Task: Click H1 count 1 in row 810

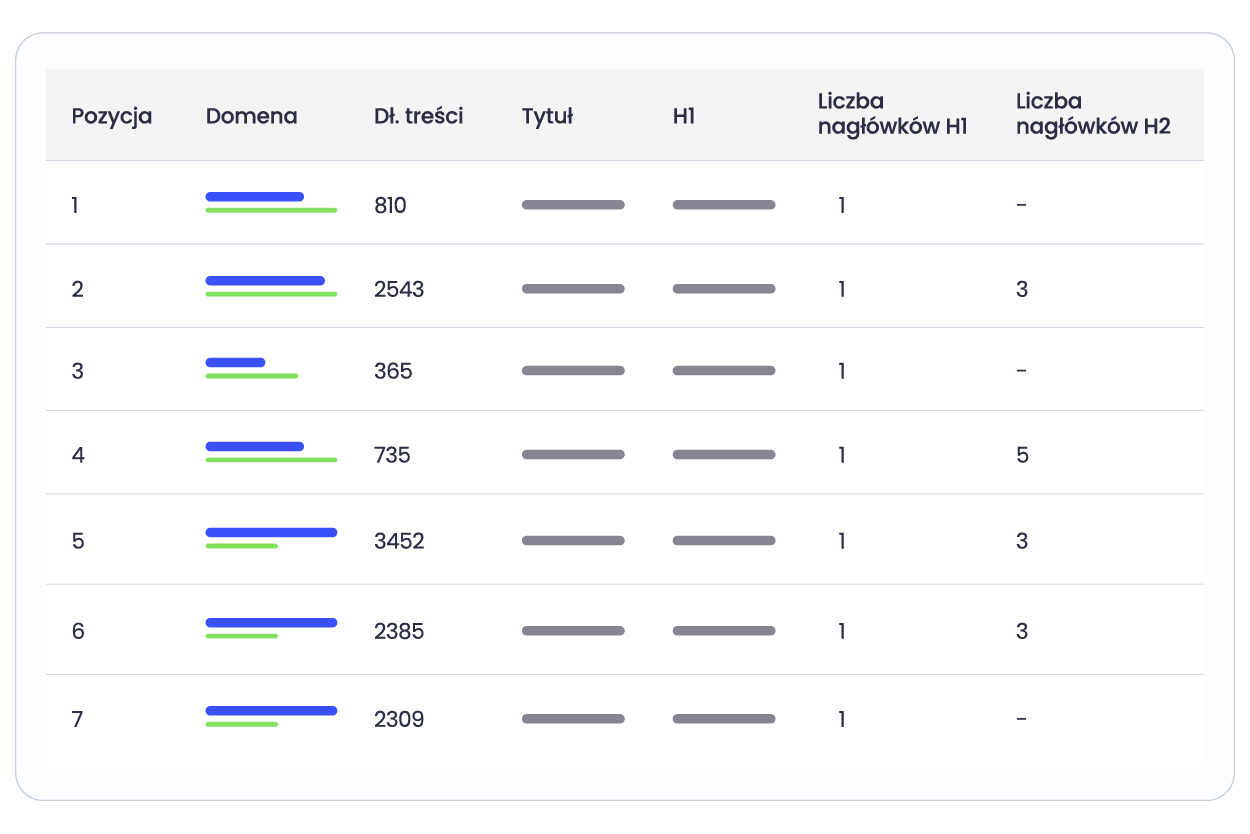Action: point(842,205)
